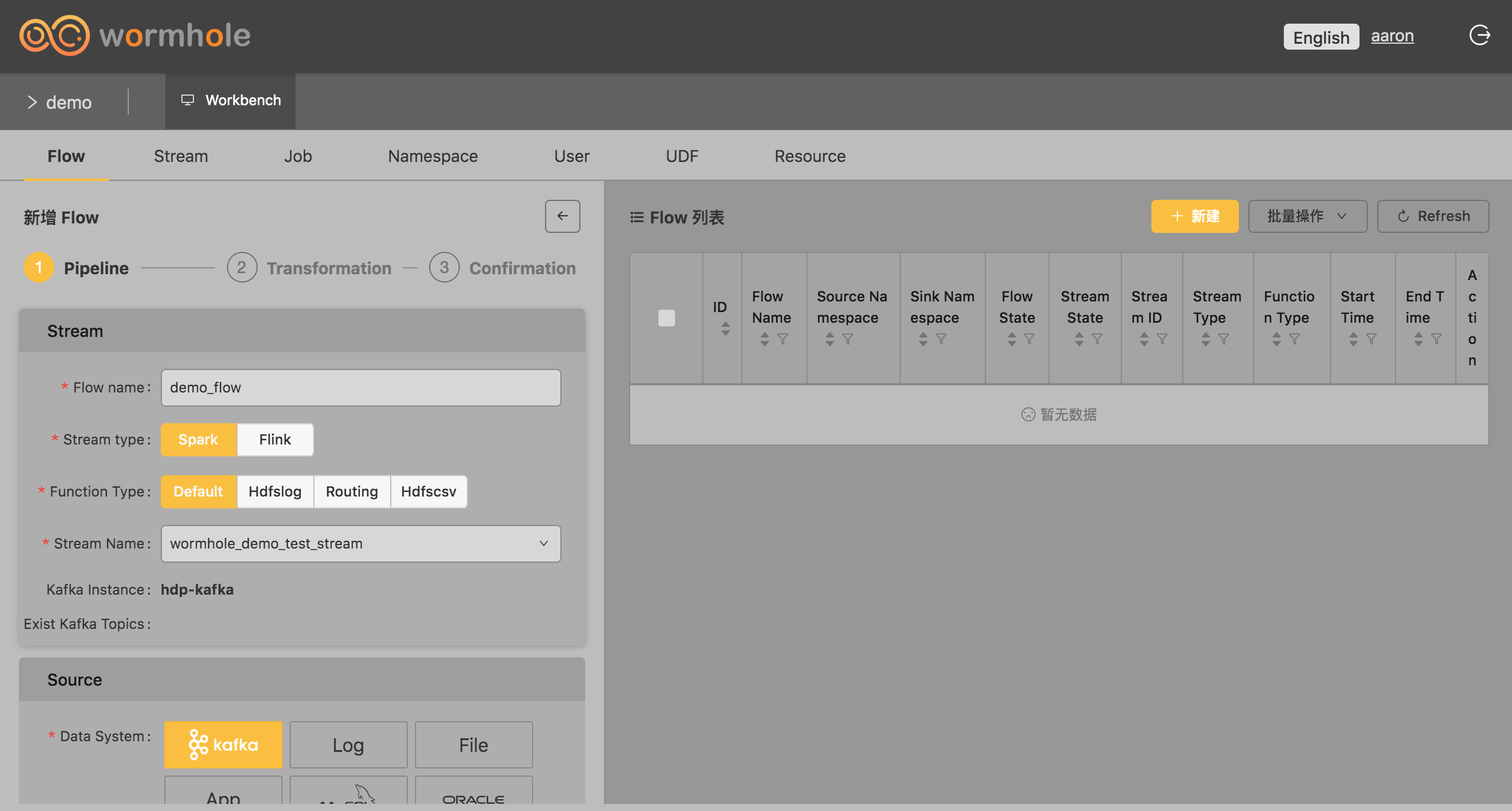Switch to the Stream tab
This screenshot has width=1512, height=811.
coord(181,156)
